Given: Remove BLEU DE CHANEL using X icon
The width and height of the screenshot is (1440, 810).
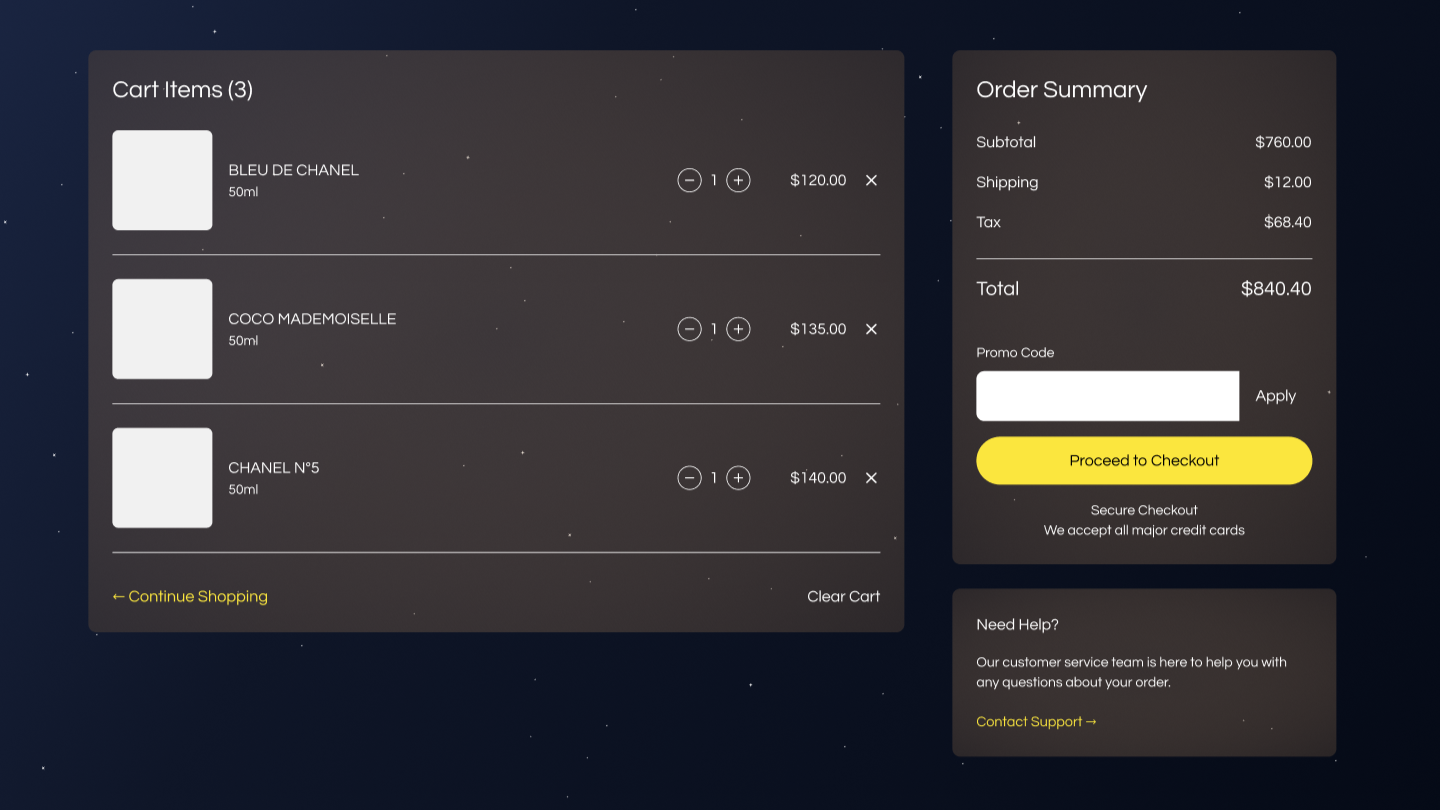Looking at the screenshot, I should pos(871,180).
